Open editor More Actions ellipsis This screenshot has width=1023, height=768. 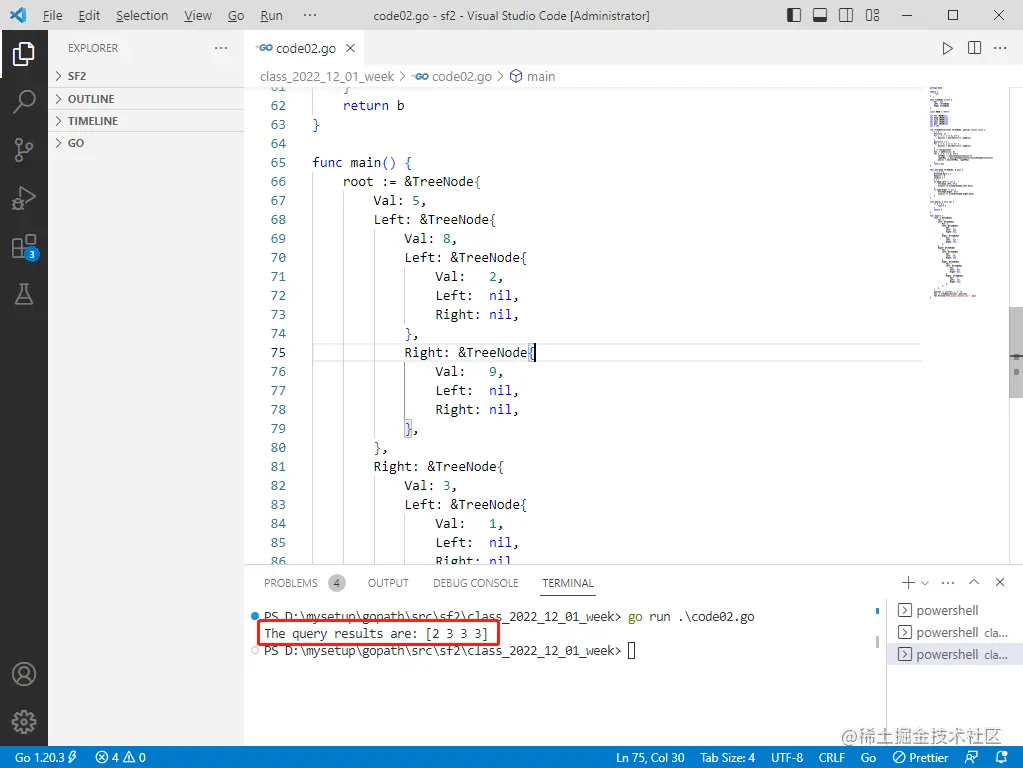1000,48
